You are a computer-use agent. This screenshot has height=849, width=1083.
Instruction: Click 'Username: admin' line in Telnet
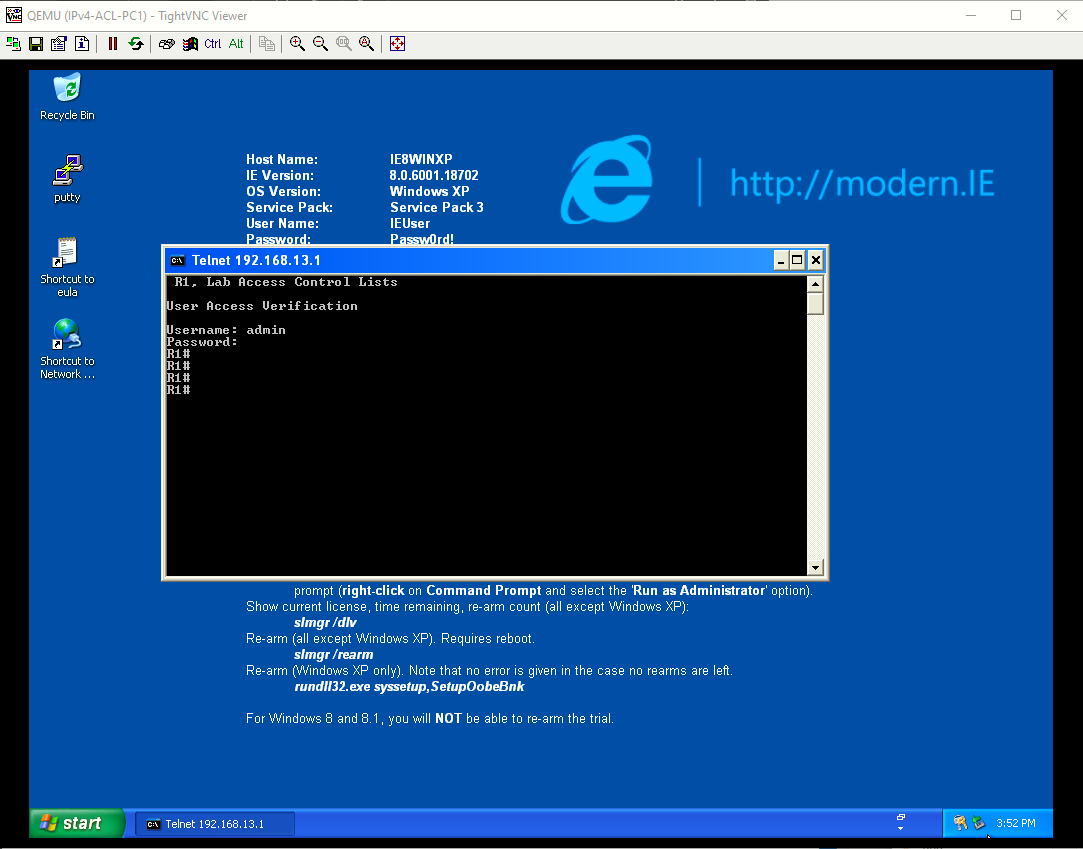pos(226,330)
